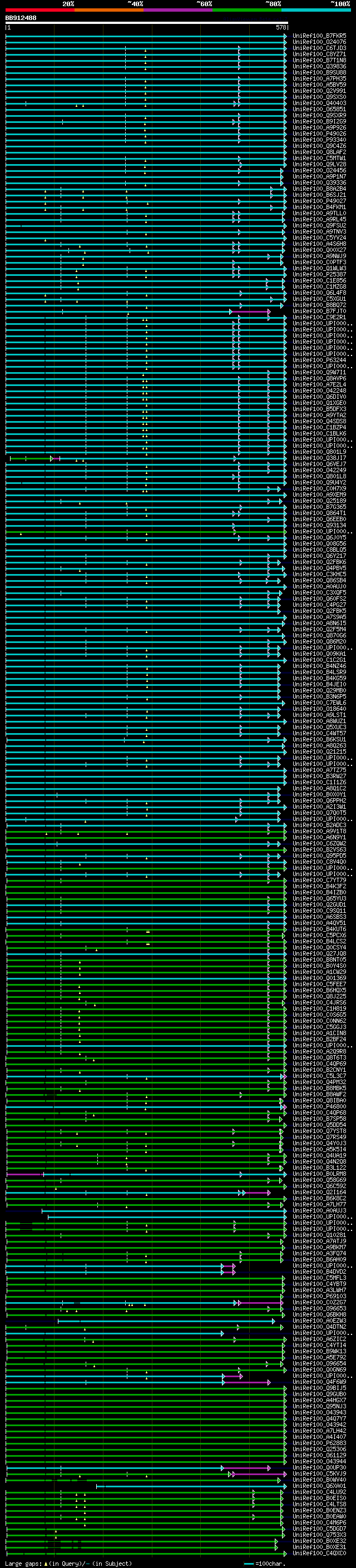The width and height of the screenshot is (356, 1568).
Task: Click hit label UniRef100_Q8AVP6
Action: click(319, 379)
